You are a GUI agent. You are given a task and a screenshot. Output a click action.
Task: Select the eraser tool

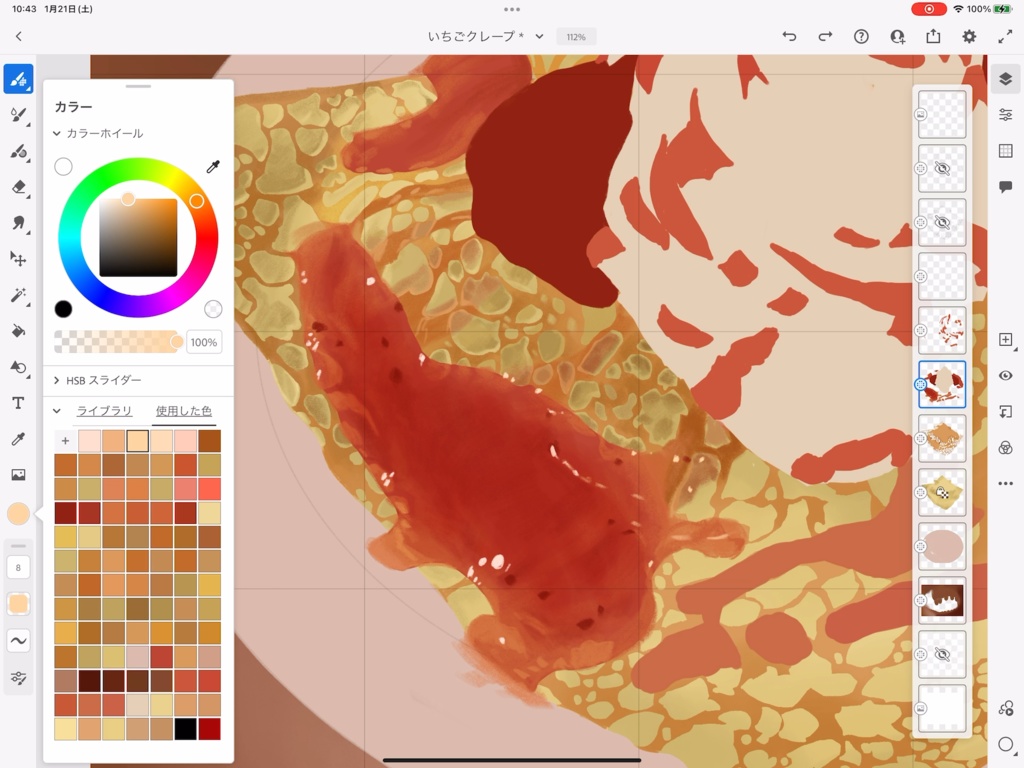click(18, 187)
